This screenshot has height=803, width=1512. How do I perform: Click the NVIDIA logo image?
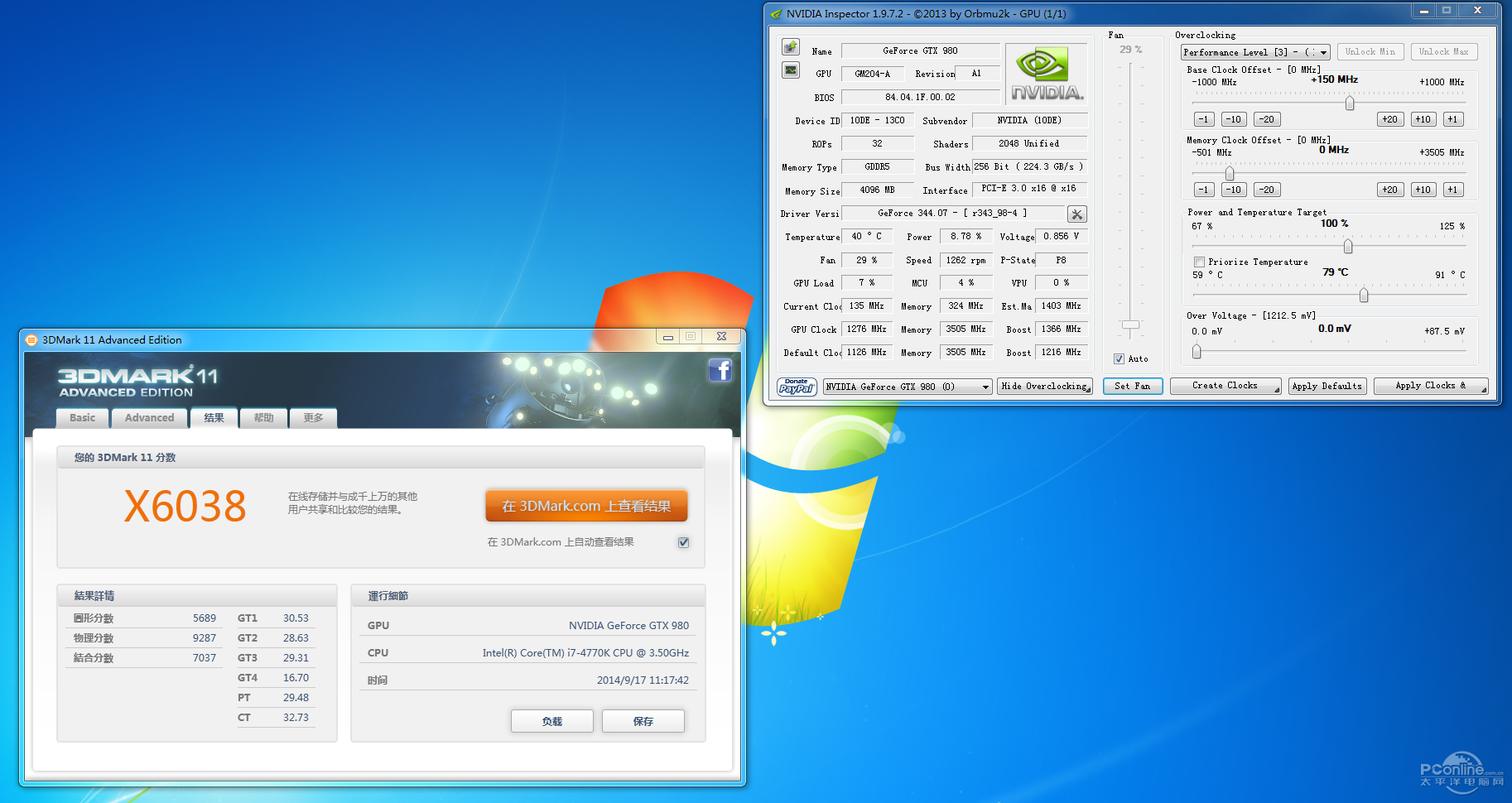point(1047,75)
